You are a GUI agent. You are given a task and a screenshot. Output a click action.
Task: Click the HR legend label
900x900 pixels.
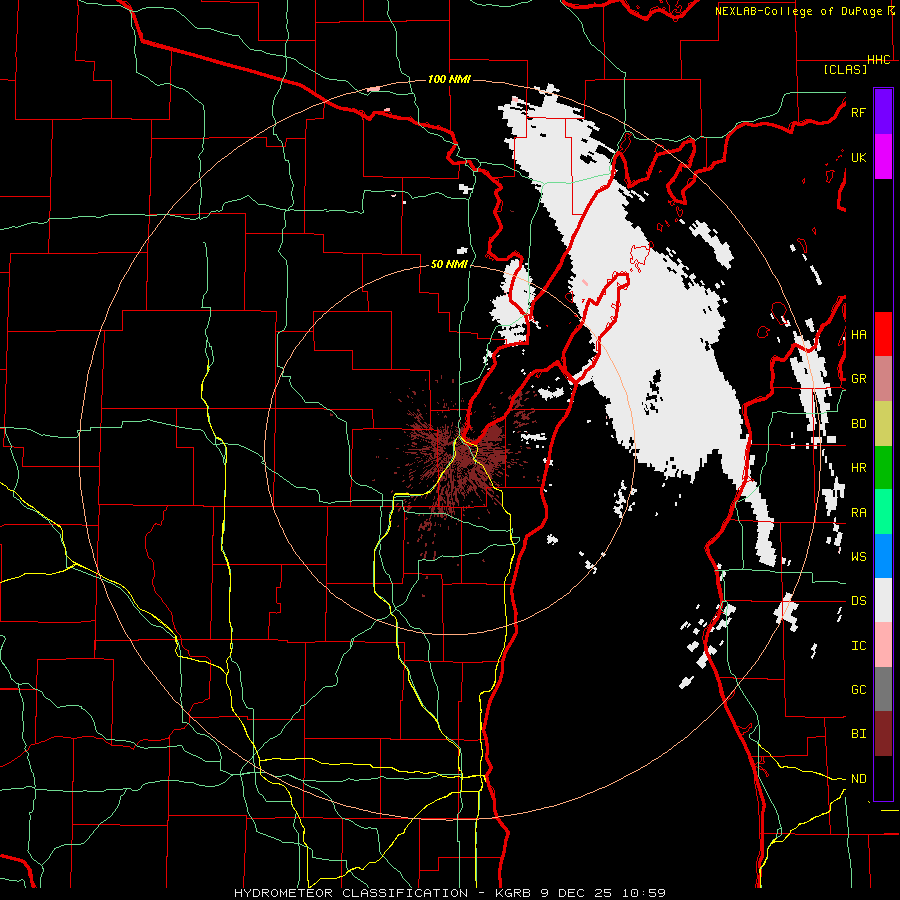coord(858,468)
